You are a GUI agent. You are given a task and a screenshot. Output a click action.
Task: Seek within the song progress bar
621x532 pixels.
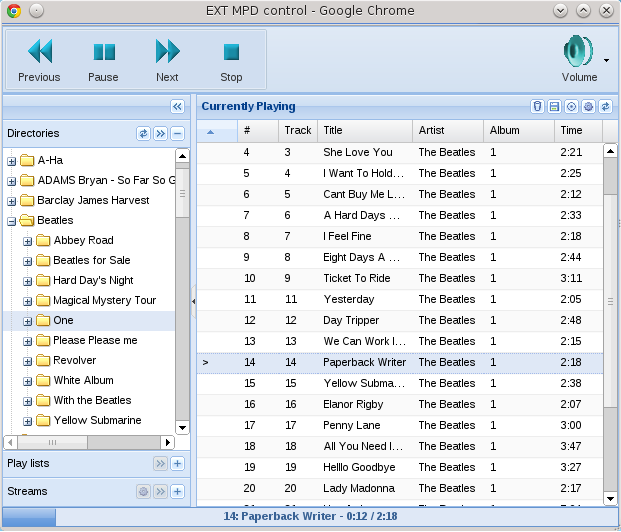click(x=310, y=517)
